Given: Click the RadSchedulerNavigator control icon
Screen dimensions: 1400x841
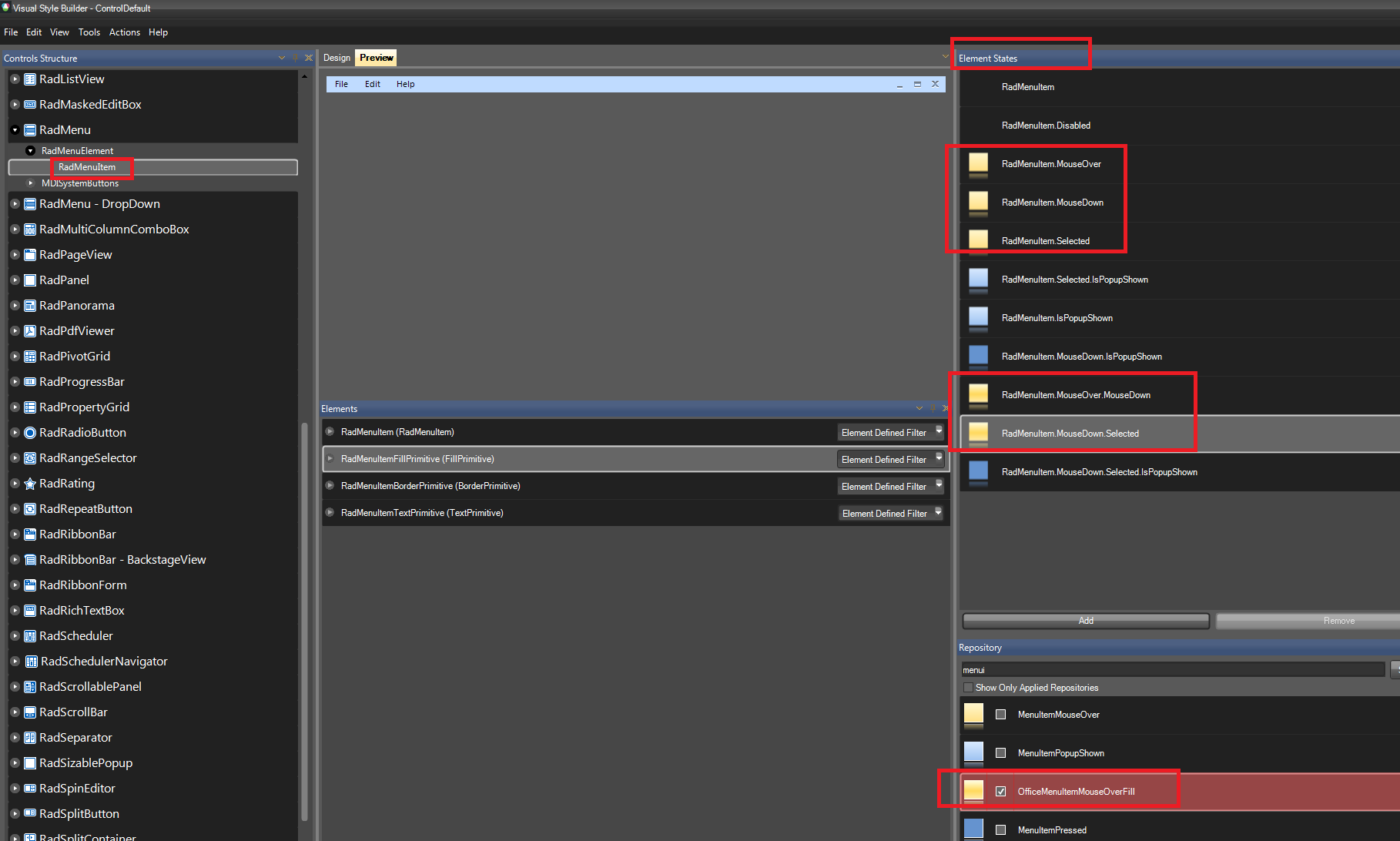Looking at the screenshot, I should pos(32,662).
